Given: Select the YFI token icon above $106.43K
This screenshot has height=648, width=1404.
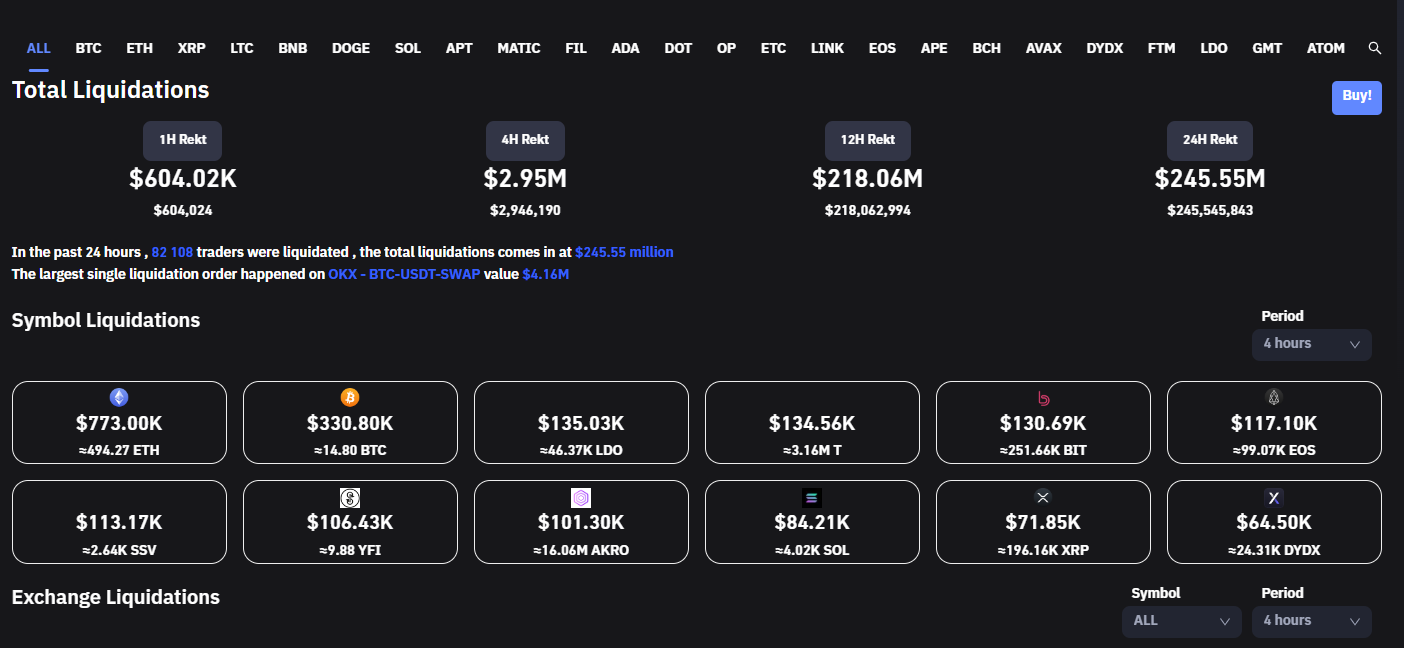Looking at the screenshot, I should click(350, 497).
